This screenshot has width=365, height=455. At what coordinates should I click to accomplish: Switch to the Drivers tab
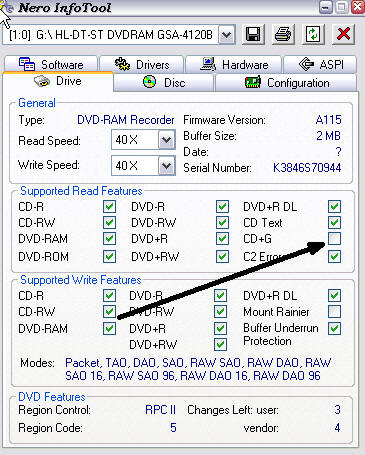142,64
